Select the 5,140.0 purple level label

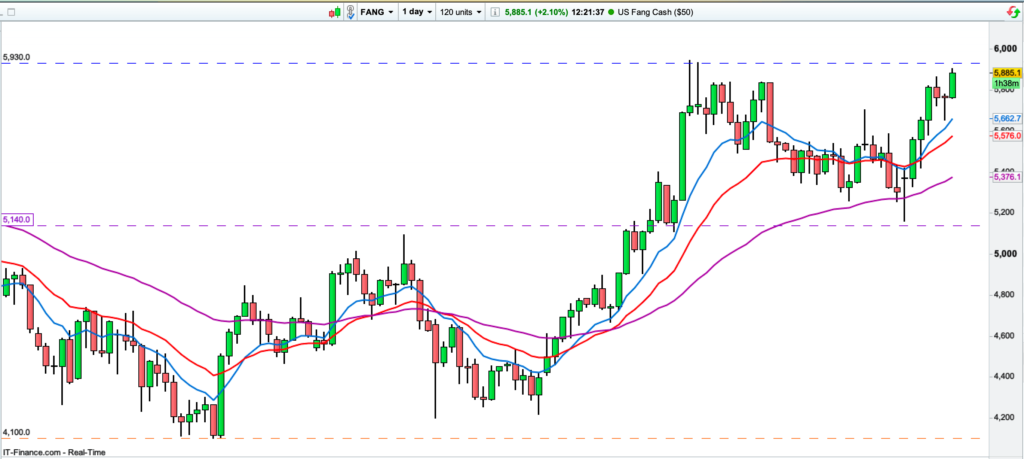click(x=18, y=219)
